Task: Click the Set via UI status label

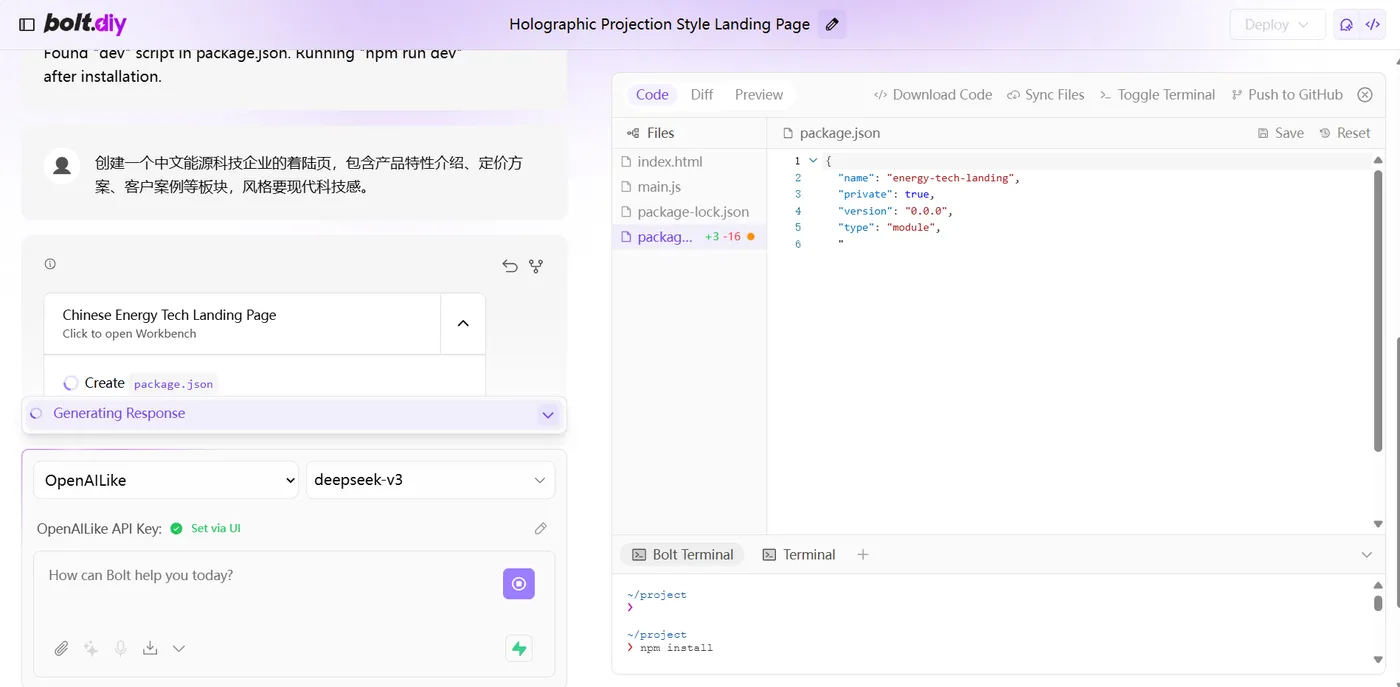Action: (216, 529)
